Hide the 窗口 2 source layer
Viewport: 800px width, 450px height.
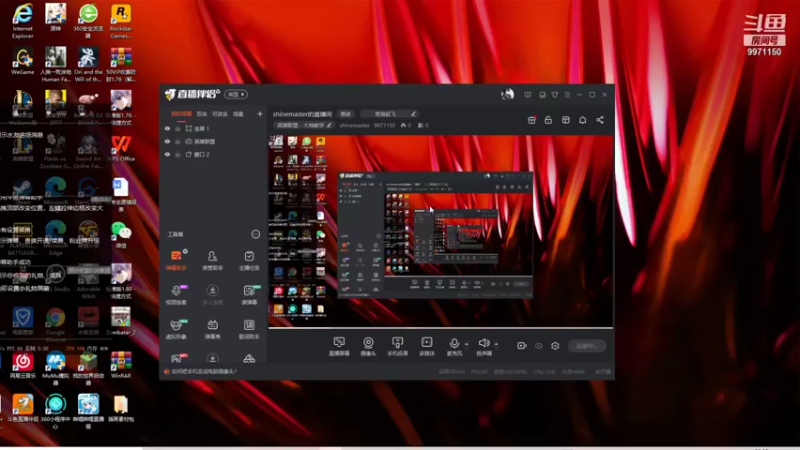point(167,154)
